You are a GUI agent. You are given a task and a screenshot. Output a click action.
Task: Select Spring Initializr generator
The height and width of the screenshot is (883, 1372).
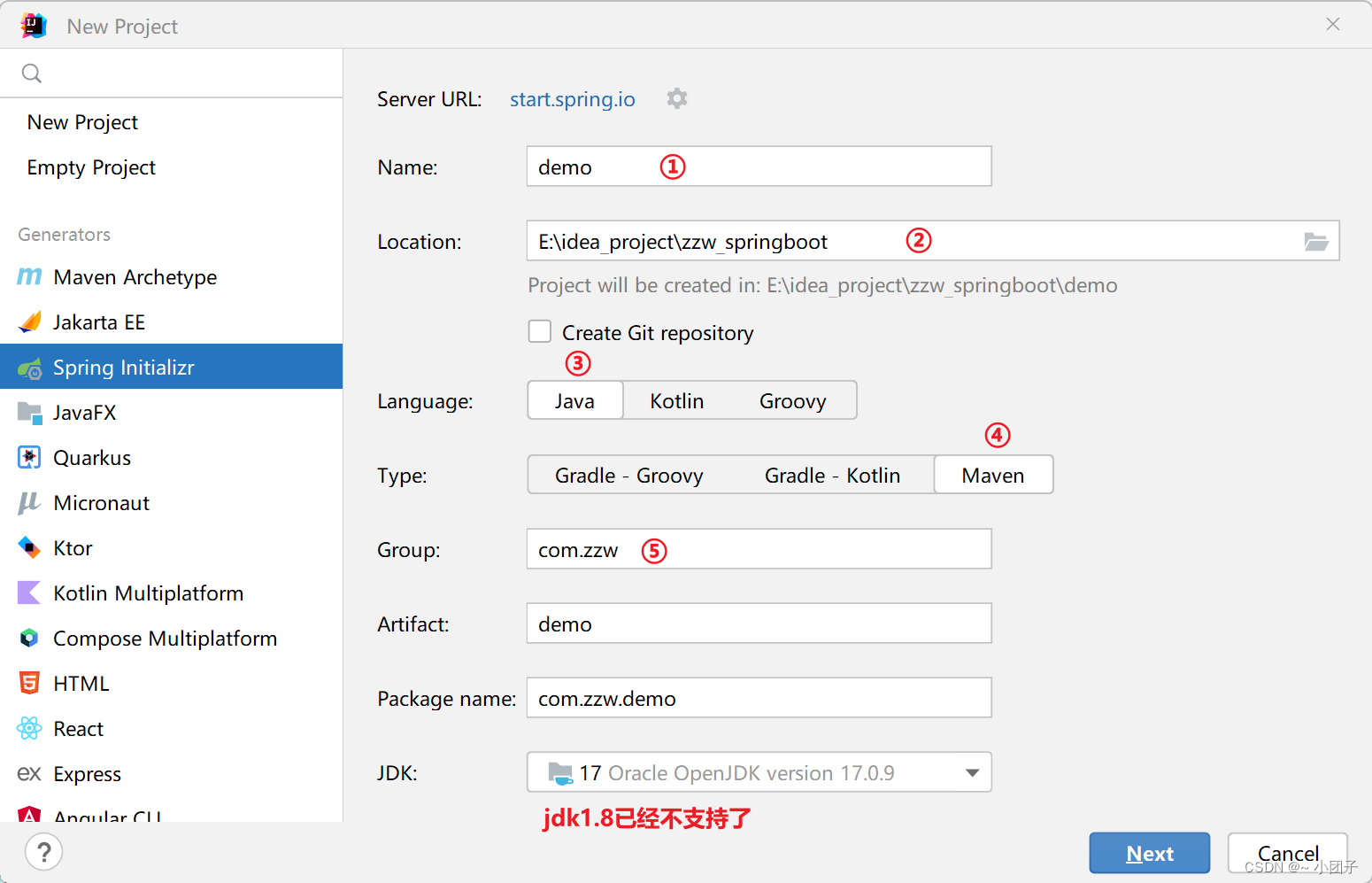click(x=171, y=367)
